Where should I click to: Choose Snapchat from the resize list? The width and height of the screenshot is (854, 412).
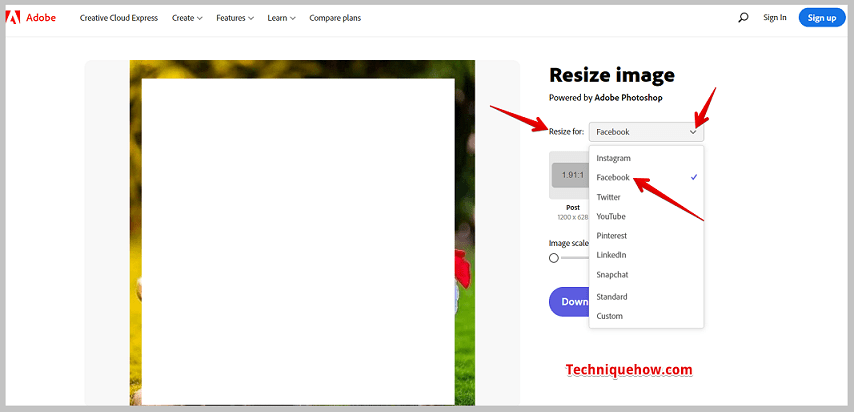[x=646, y=274]
